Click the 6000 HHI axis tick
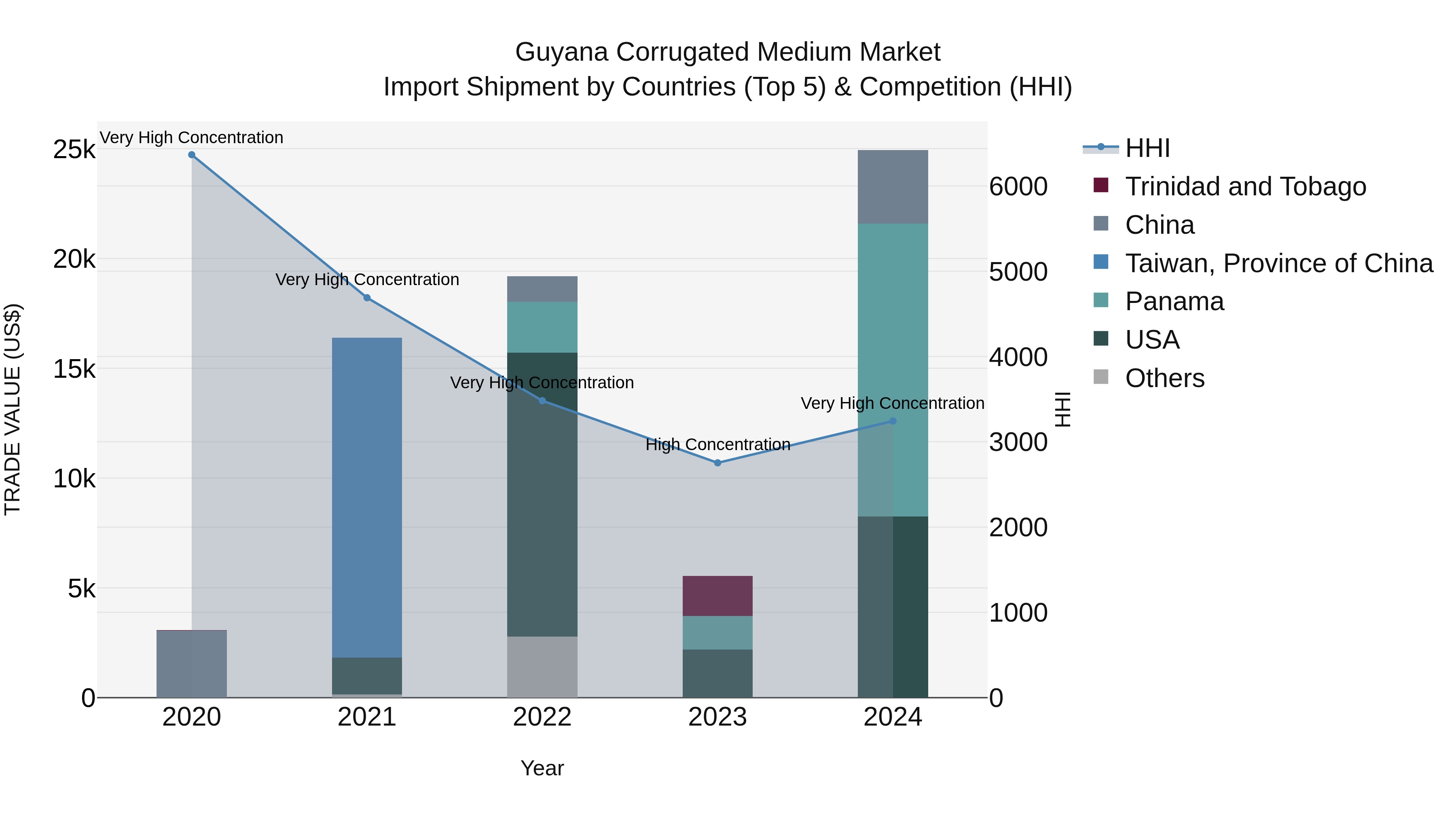Screen dimensions: 1456x819 point(1018,186)
